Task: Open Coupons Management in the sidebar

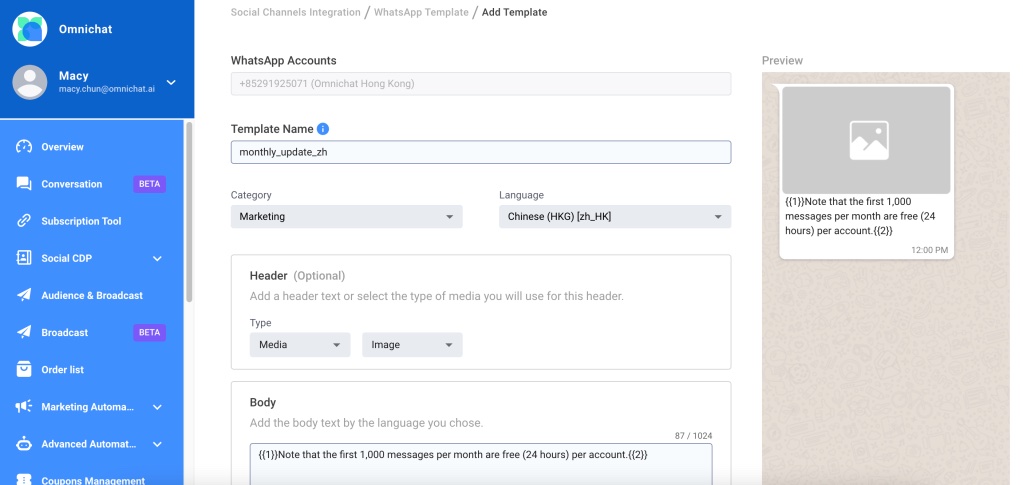Action: pyautogui.click(x=93, y=480)
